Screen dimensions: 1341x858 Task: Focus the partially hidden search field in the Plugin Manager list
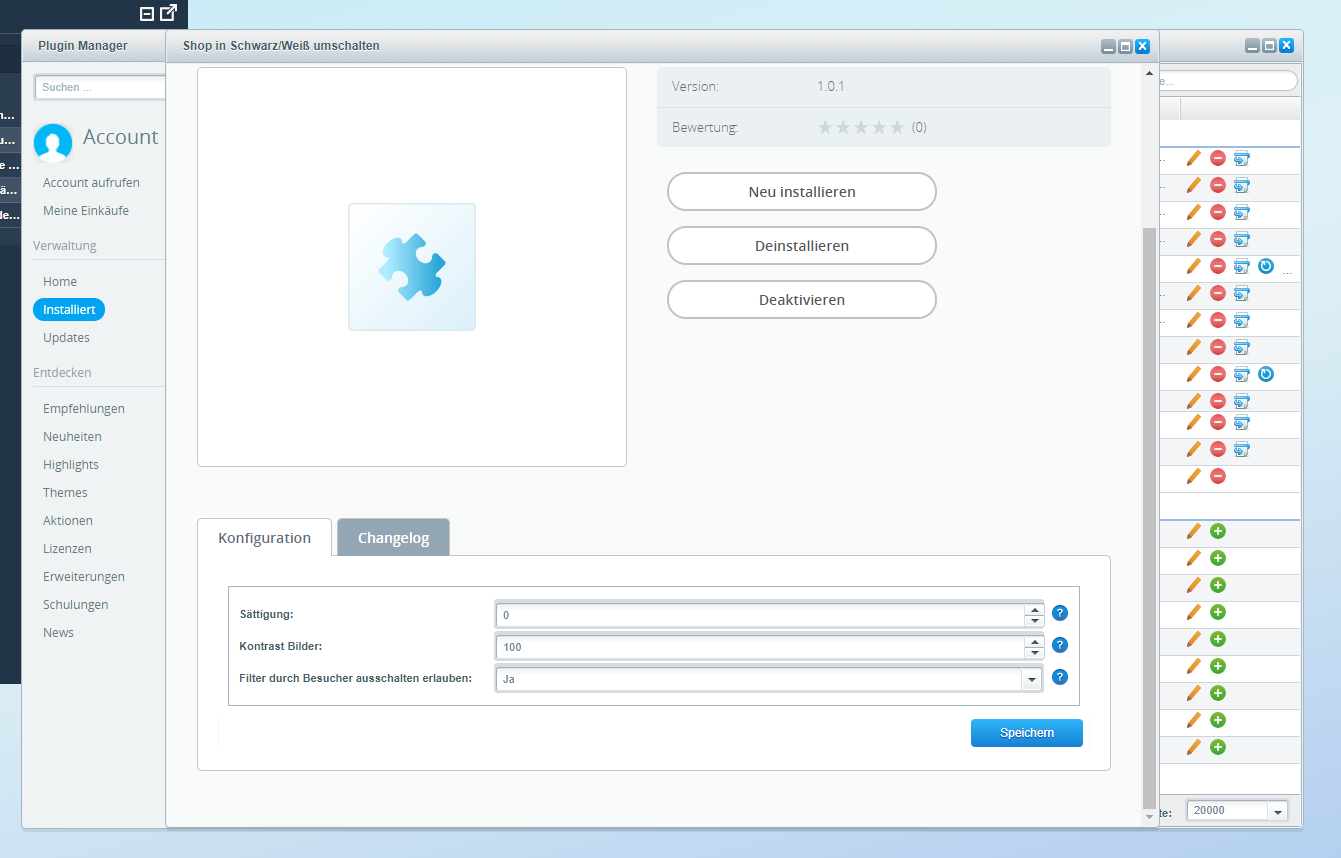pyautogui.click(x=1228, y=81)
